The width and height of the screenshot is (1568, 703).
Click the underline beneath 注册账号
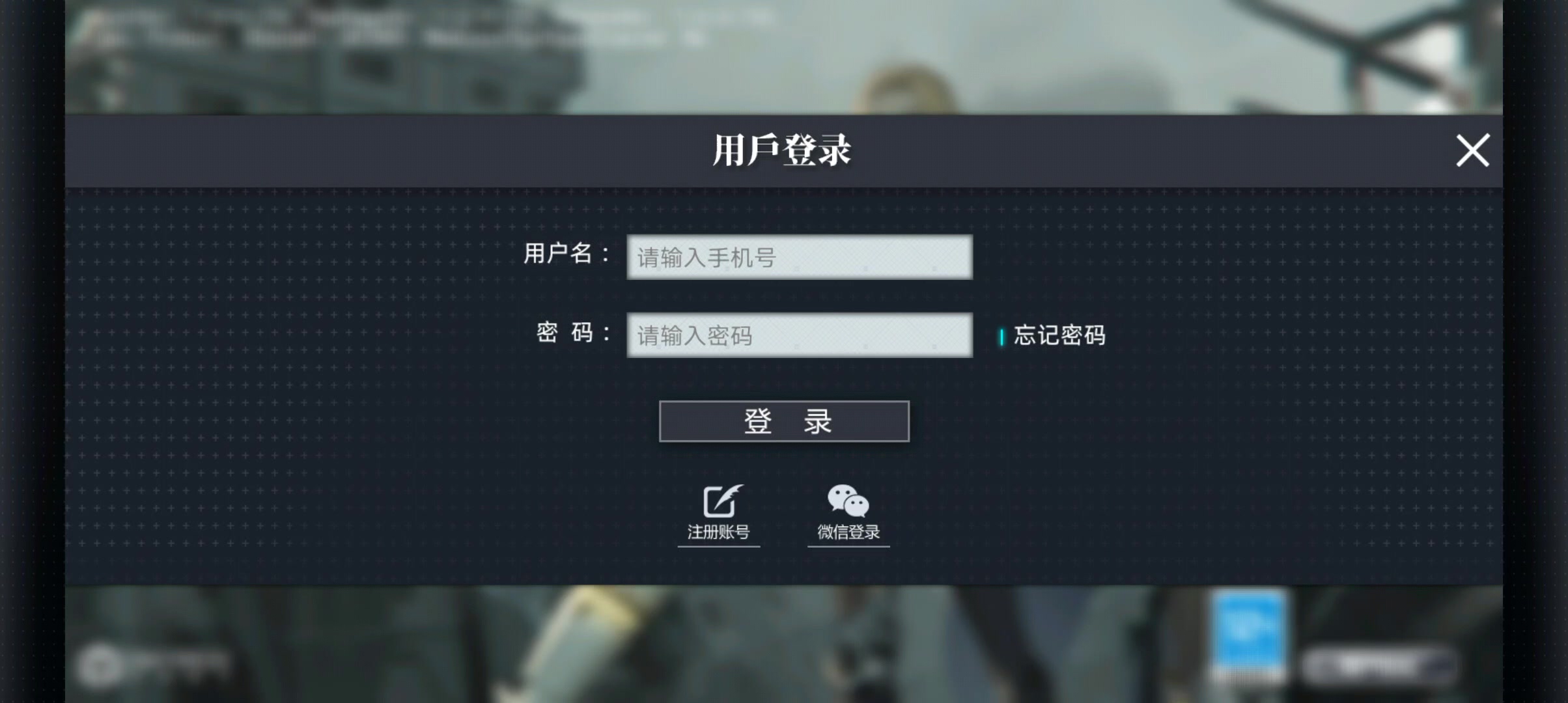tap(719, 547)
